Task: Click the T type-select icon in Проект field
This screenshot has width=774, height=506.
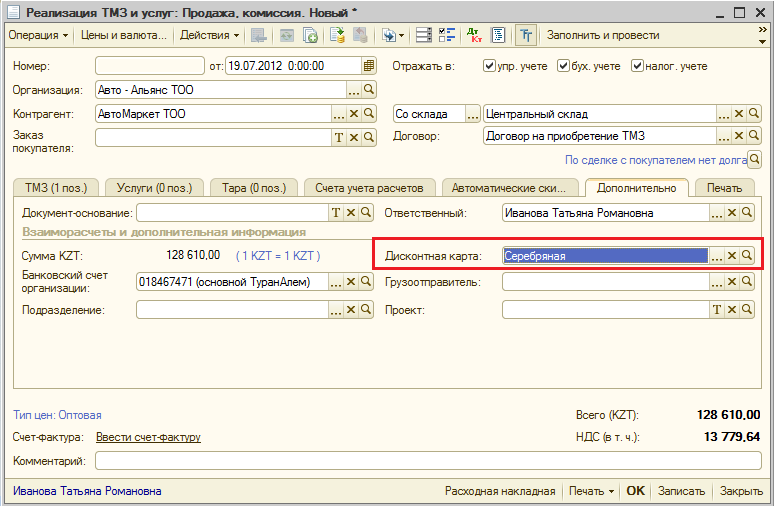Action: tap(716, 310)
